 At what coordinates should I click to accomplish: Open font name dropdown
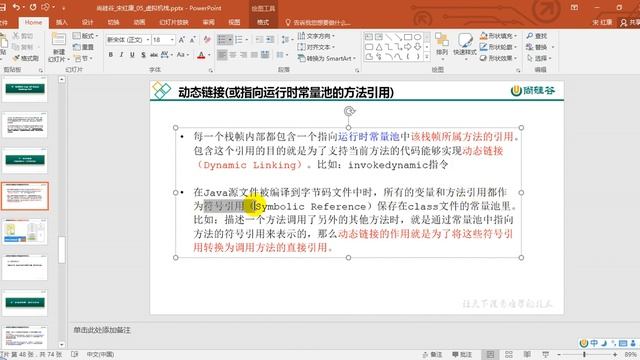(x=148, y=40)
